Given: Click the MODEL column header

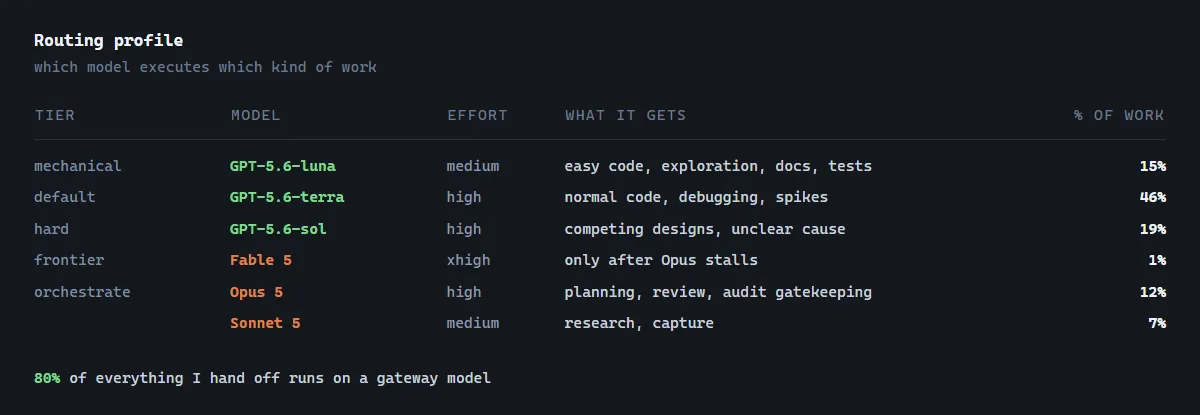Looking at the screenshot, I should (x=255, y=115).
